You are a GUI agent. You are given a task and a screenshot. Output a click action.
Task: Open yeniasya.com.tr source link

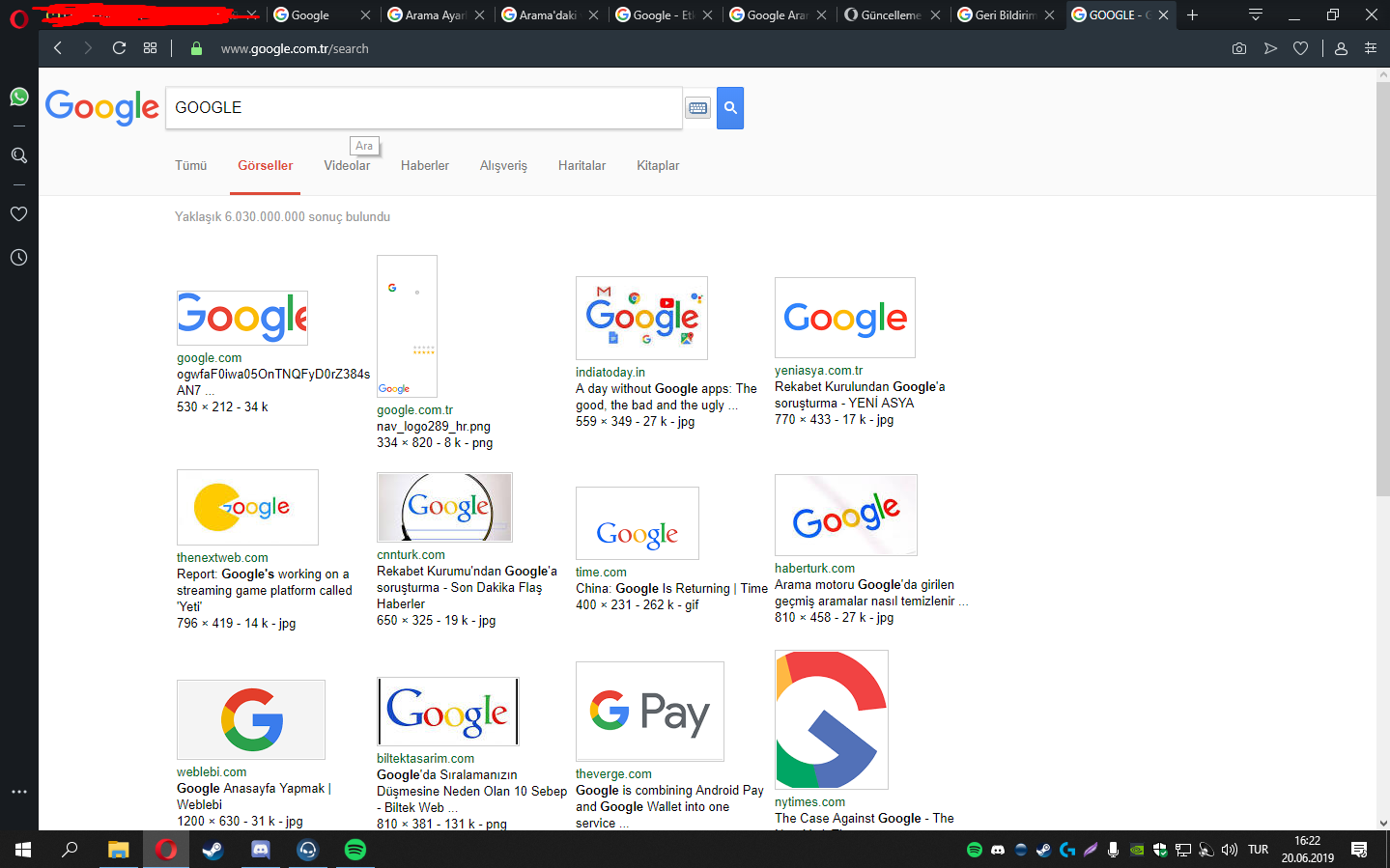[818, 371]
